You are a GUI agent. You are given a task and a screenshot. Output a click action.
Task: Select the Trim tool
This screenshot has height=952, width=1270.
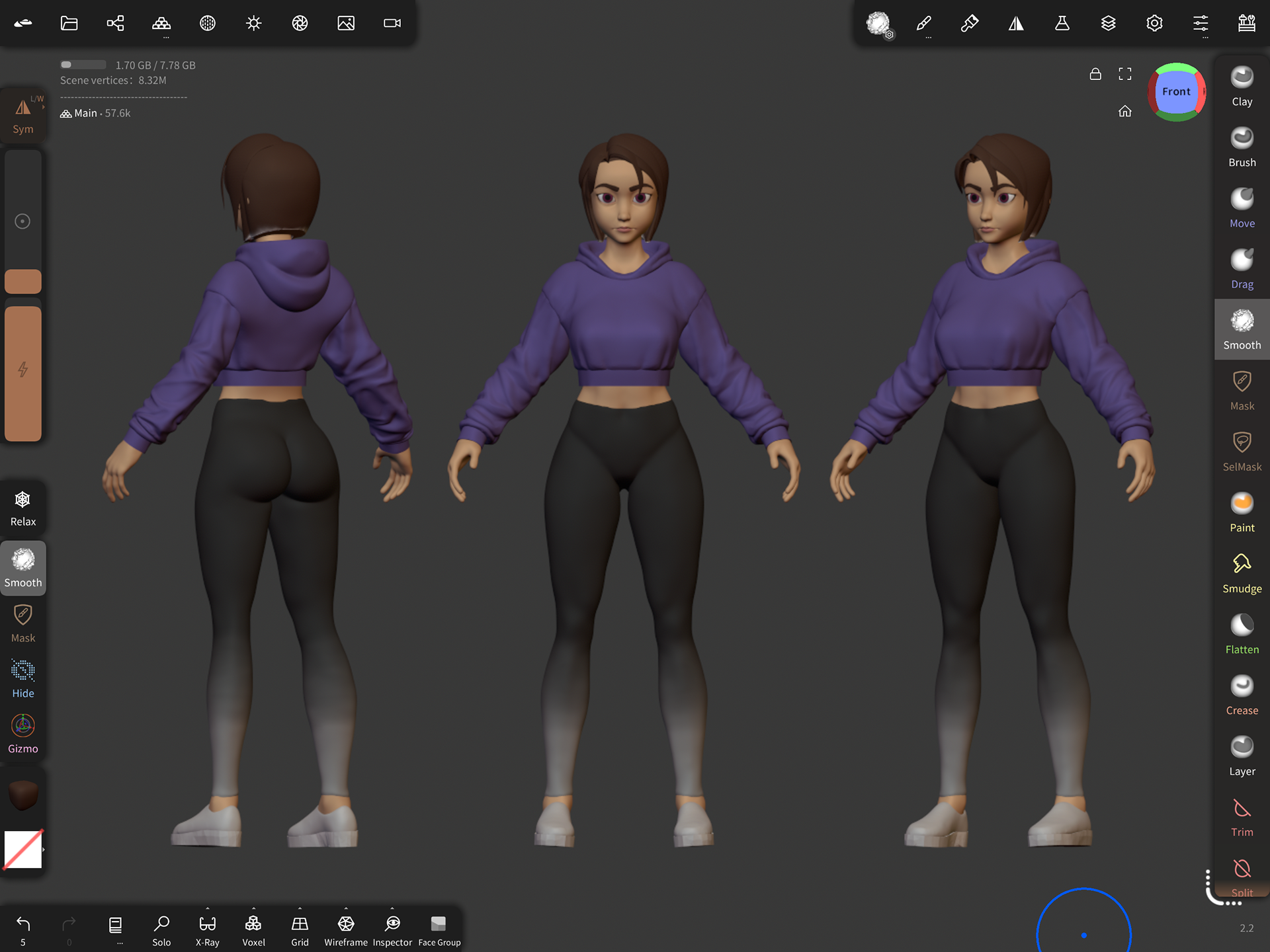[x=1242, y=816]
